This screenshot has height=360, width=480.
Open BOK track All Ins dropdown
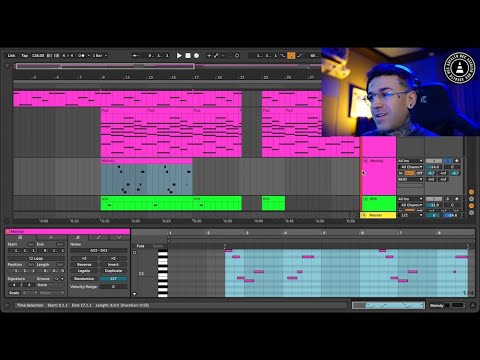(410, 199)
